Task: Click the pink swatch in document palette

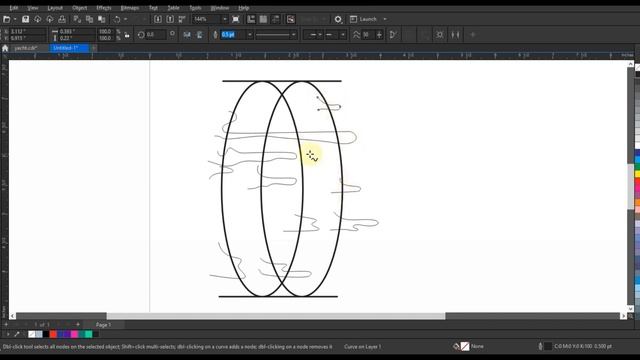Action: (x=74, y=334)
